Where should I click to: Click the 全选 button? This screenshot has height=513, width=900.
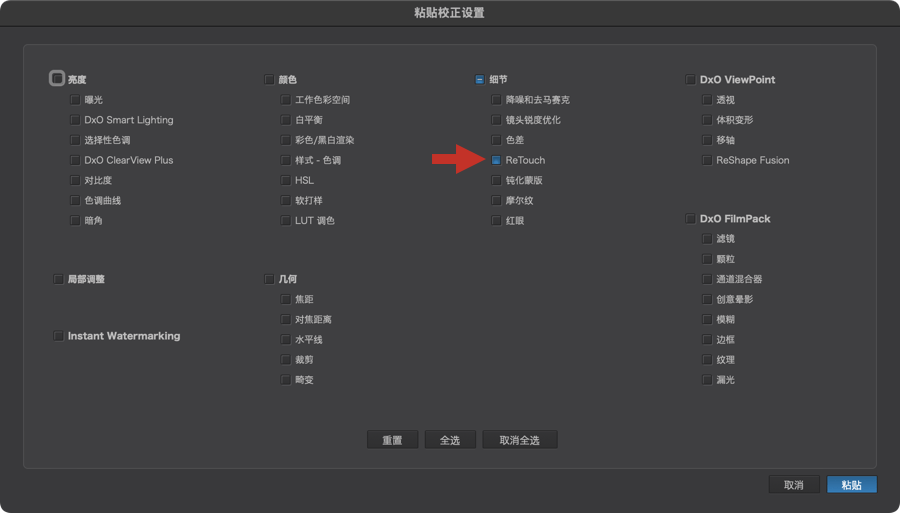point(450,440)
